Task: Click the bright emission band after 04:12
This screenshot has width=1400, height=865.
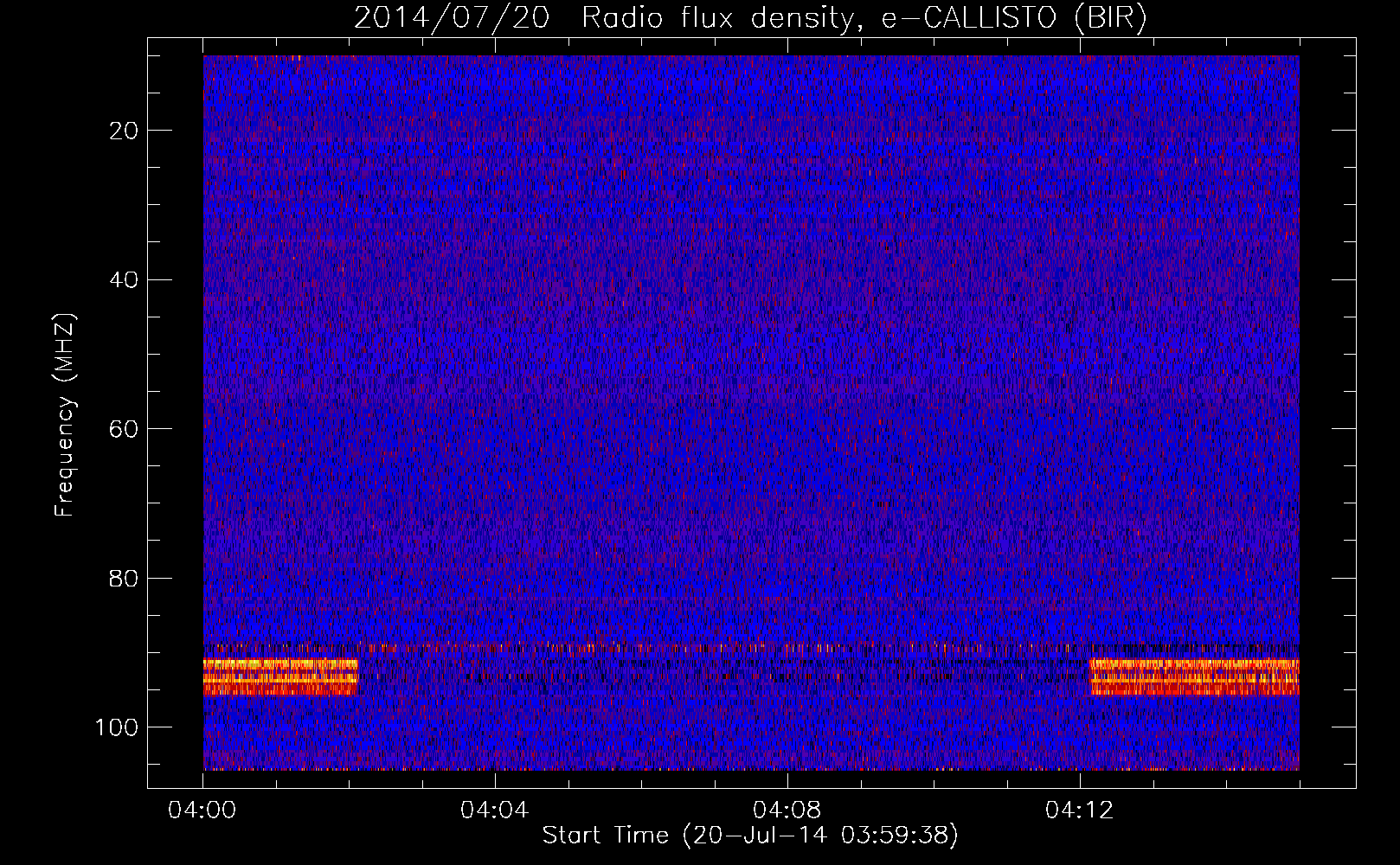Action: (1194, 677)
